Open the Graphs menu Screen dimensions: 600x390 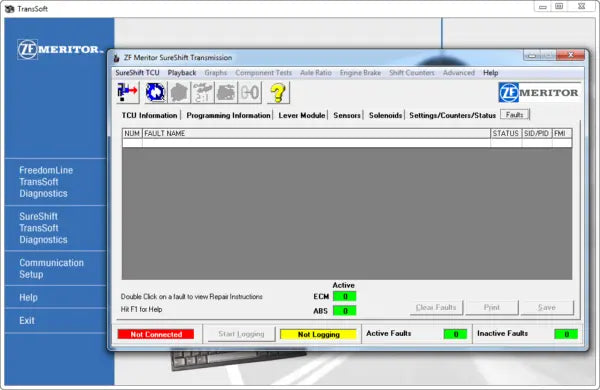click(x=215, y=73)
